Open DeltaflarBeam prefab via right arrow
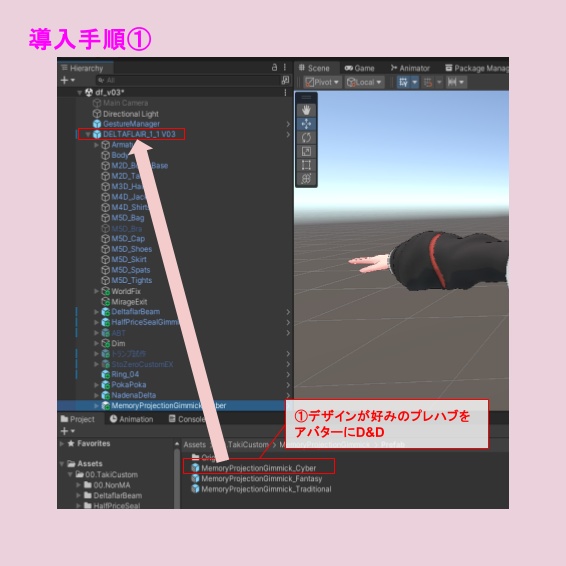The height and width of the screenshot is (566, 566). 288,312
